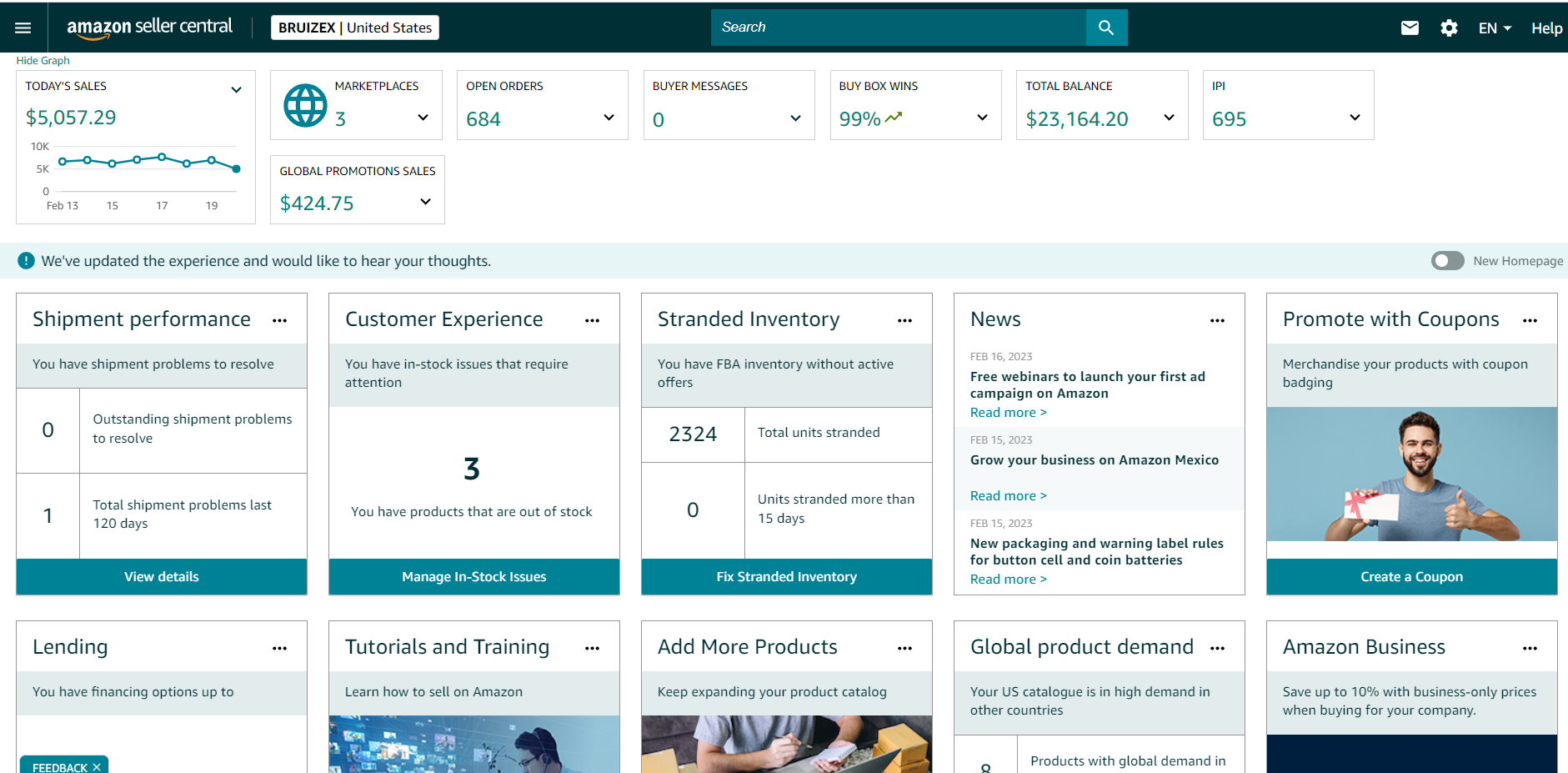Viewport: 1568px width, 773px height.
Task: Click the $5,057.29 Today's Sales value
Action: point(71,118)
